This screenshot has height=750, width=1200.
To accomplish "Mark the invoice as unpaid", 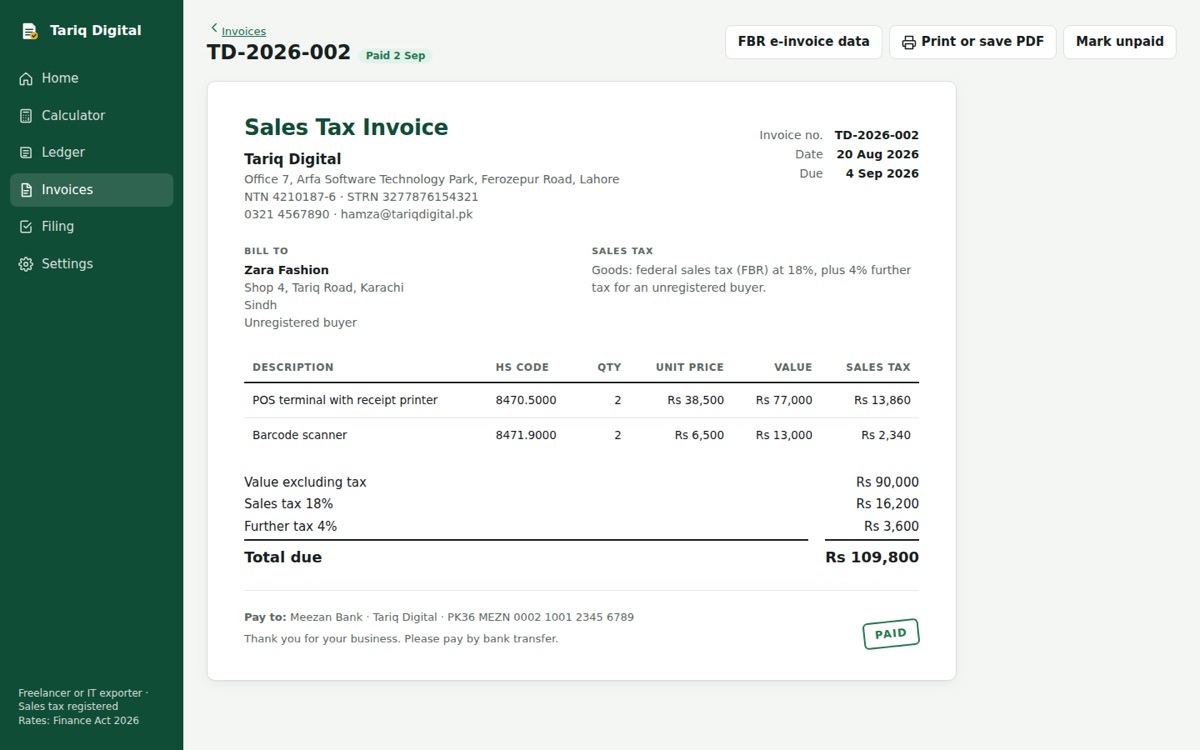I will (x=1120, y=42).
